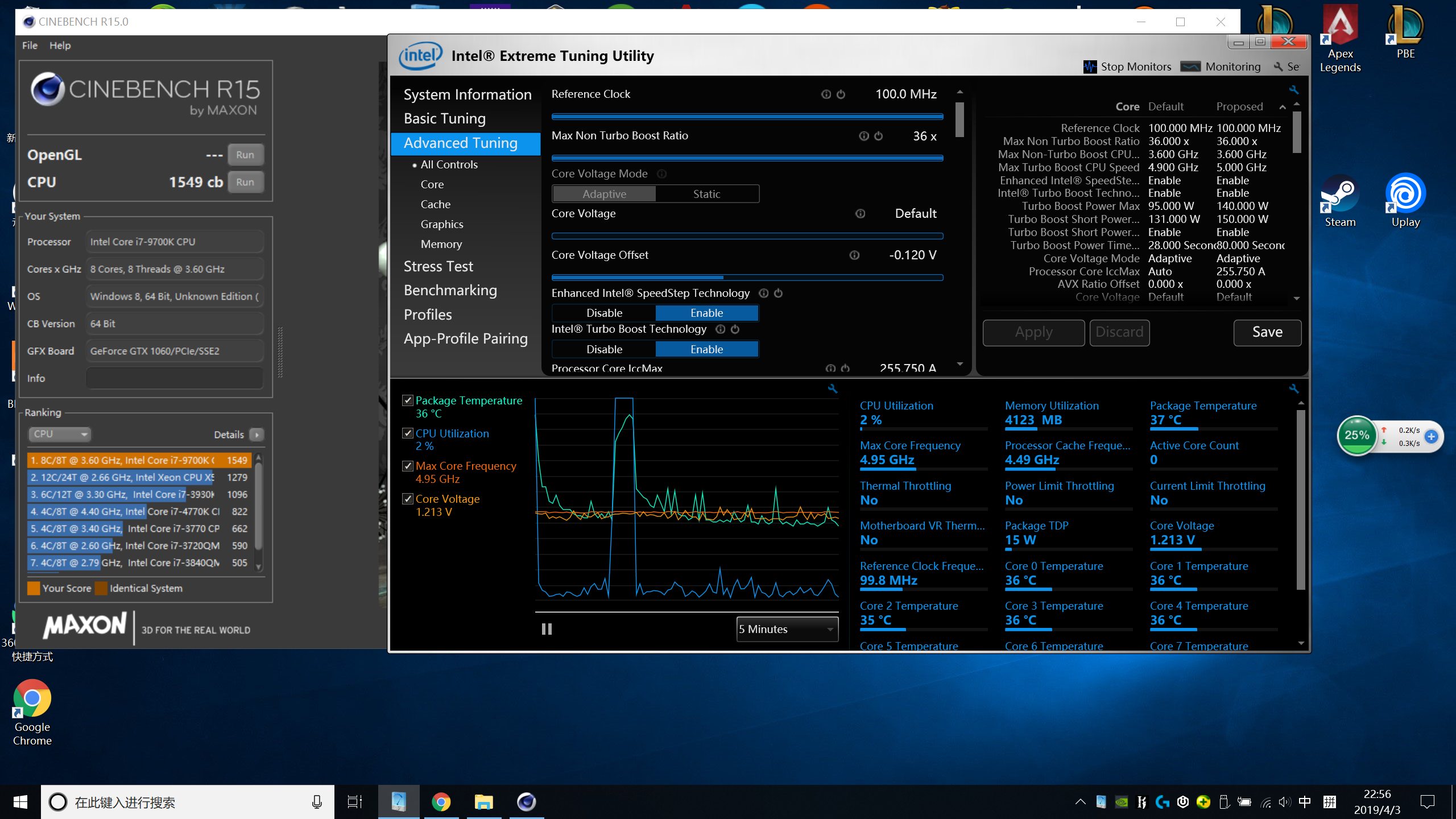
Task: Toggle Max Core Frequency graph checkbox
Action: (408, 466)
